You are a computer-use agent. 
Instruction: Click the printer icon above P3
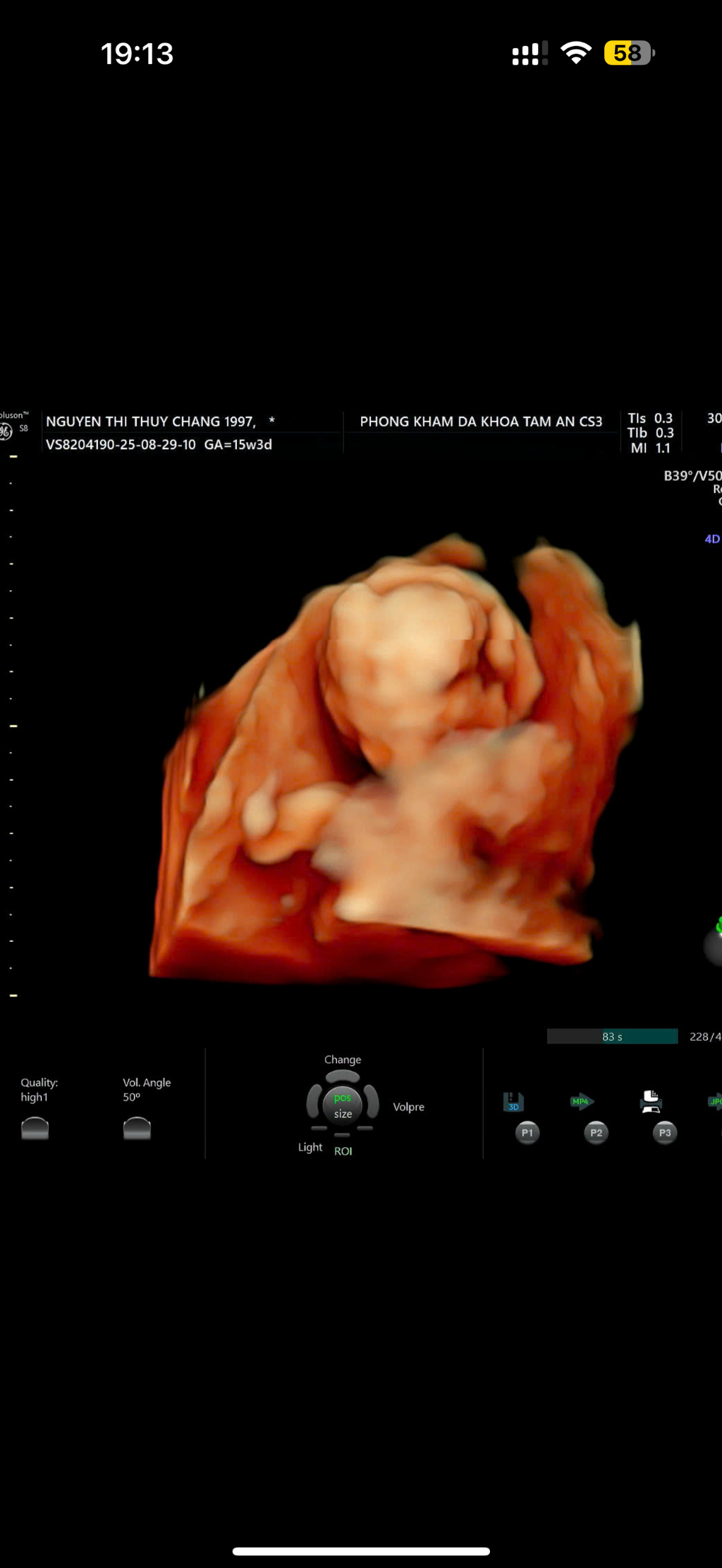pos(650,1101)
